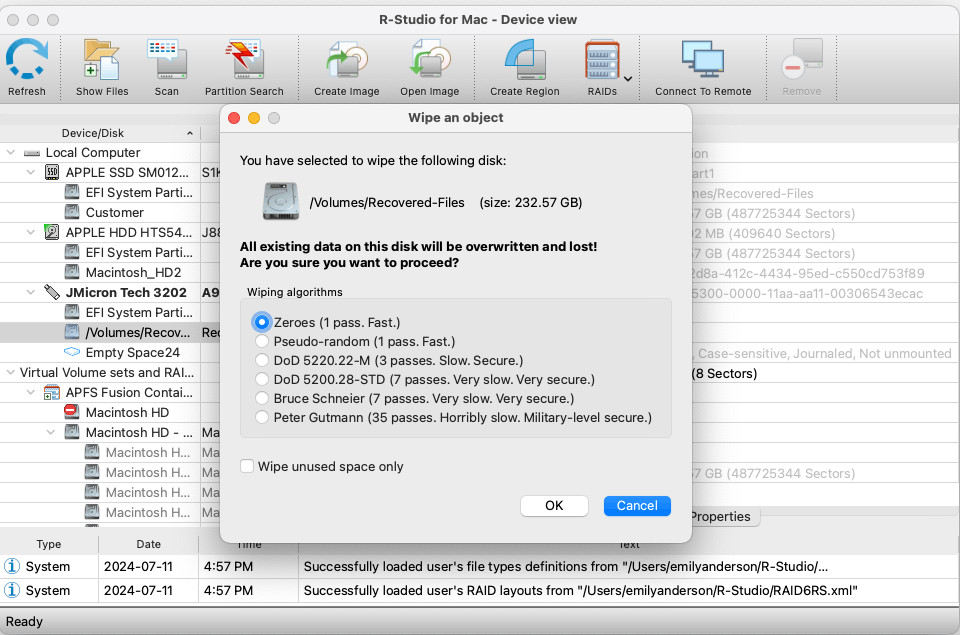Collapse Virtual Volume sets and RAIDs
The width and height of the screenshot is (960, 635).
pos(10,372)
